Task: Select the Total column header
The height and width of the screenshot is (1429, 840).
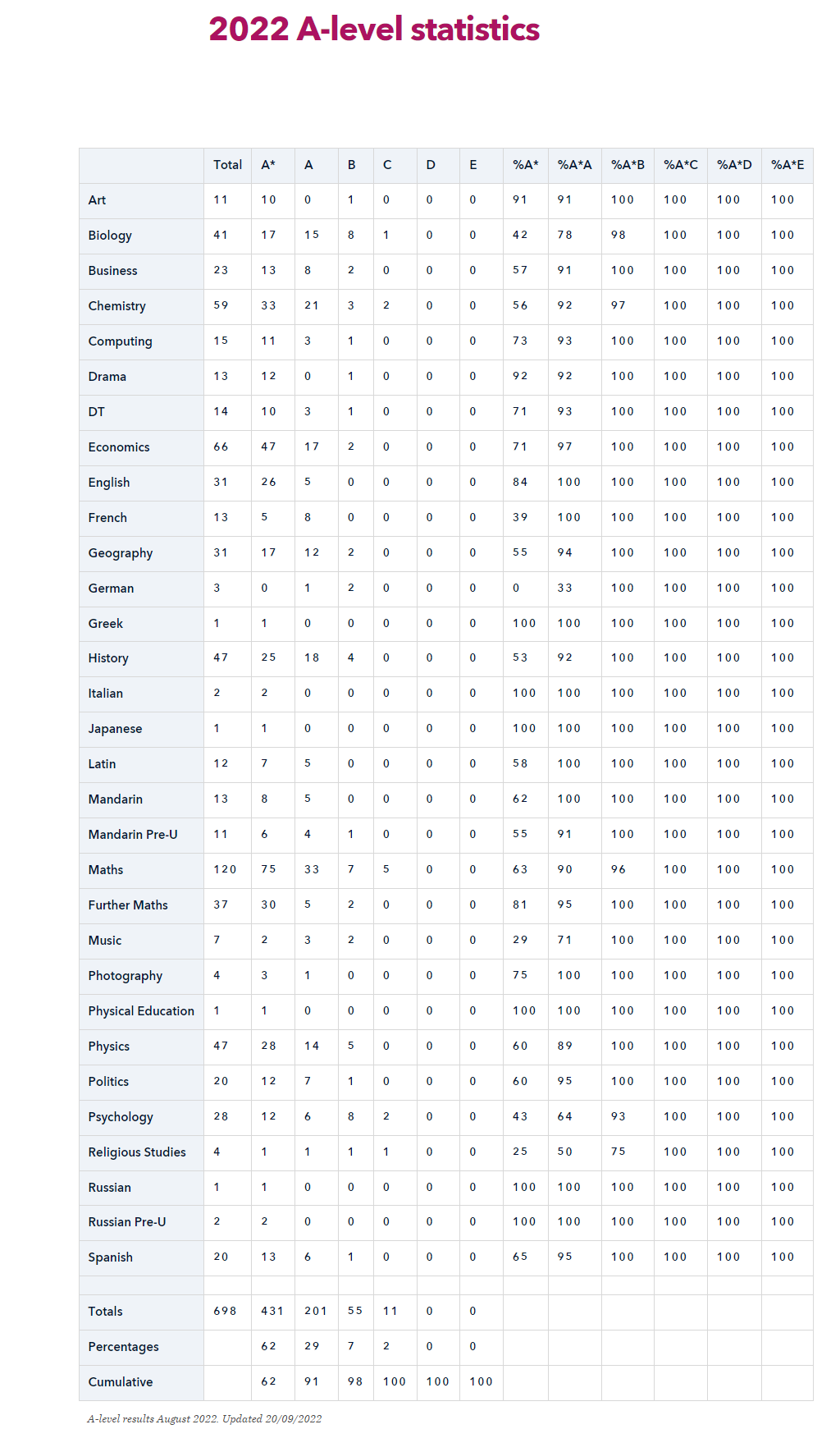Action: [x=227, y=165]
